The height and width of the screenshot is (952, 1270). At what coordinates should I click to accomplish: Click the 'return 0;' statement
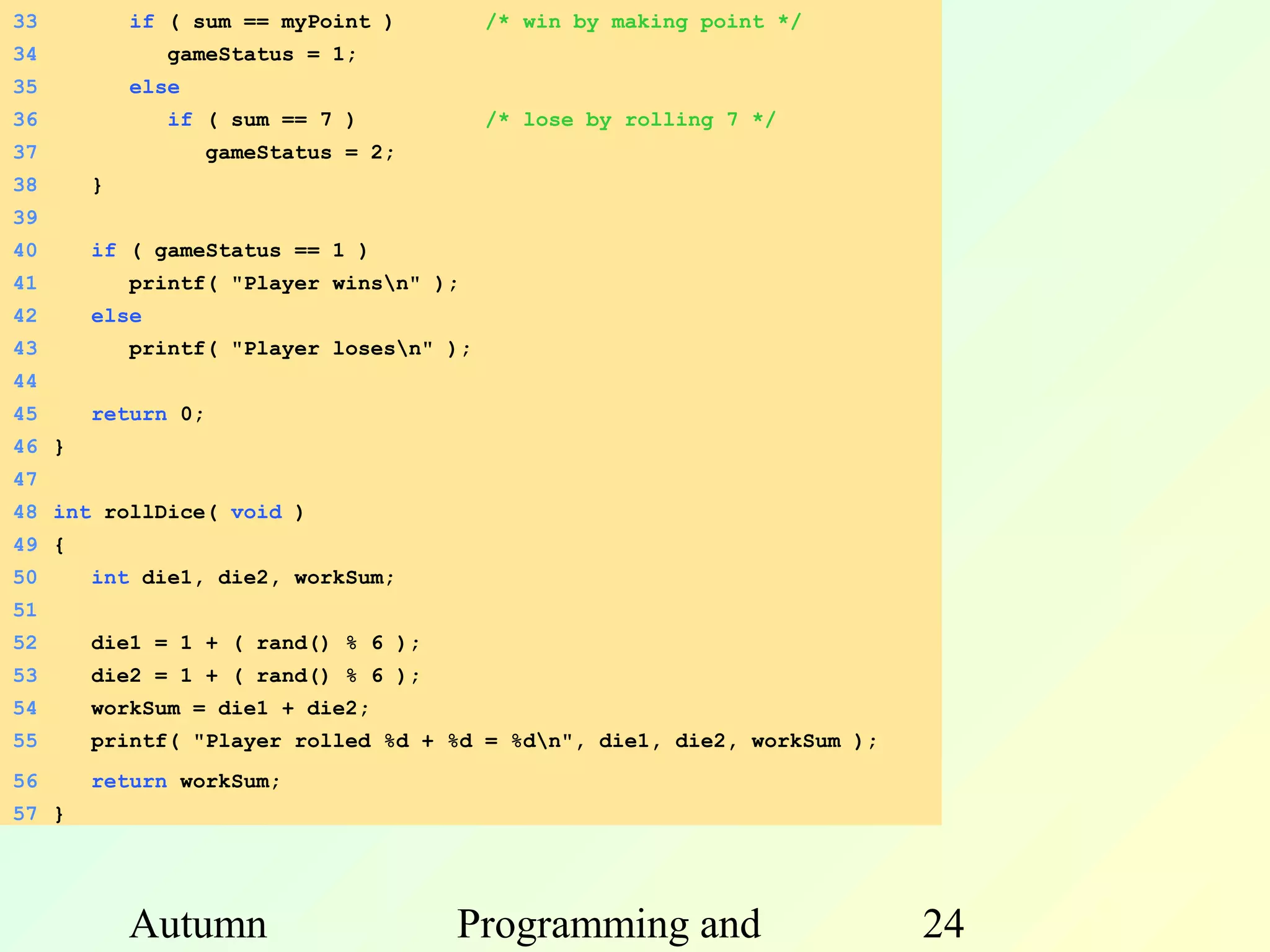click(148, 414)
